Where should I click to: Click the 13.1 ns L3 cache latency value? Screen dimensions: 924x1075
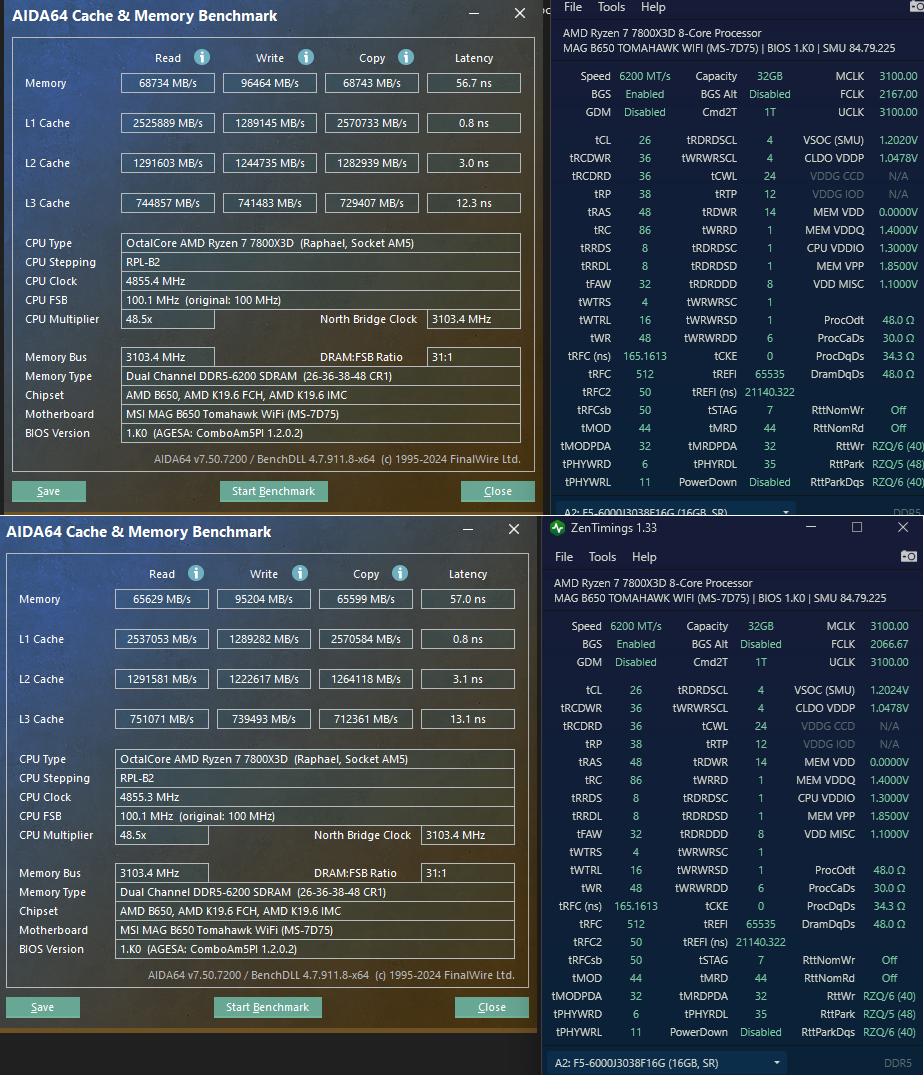(x=467, y=719)
